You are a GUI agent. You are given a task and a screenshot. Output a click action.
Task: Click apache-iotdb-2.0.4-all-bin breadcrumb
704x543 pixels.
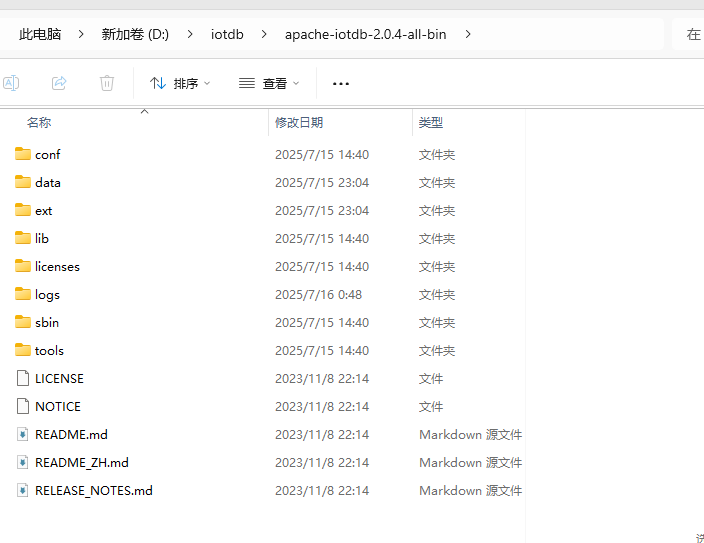(x=365, y=34)
